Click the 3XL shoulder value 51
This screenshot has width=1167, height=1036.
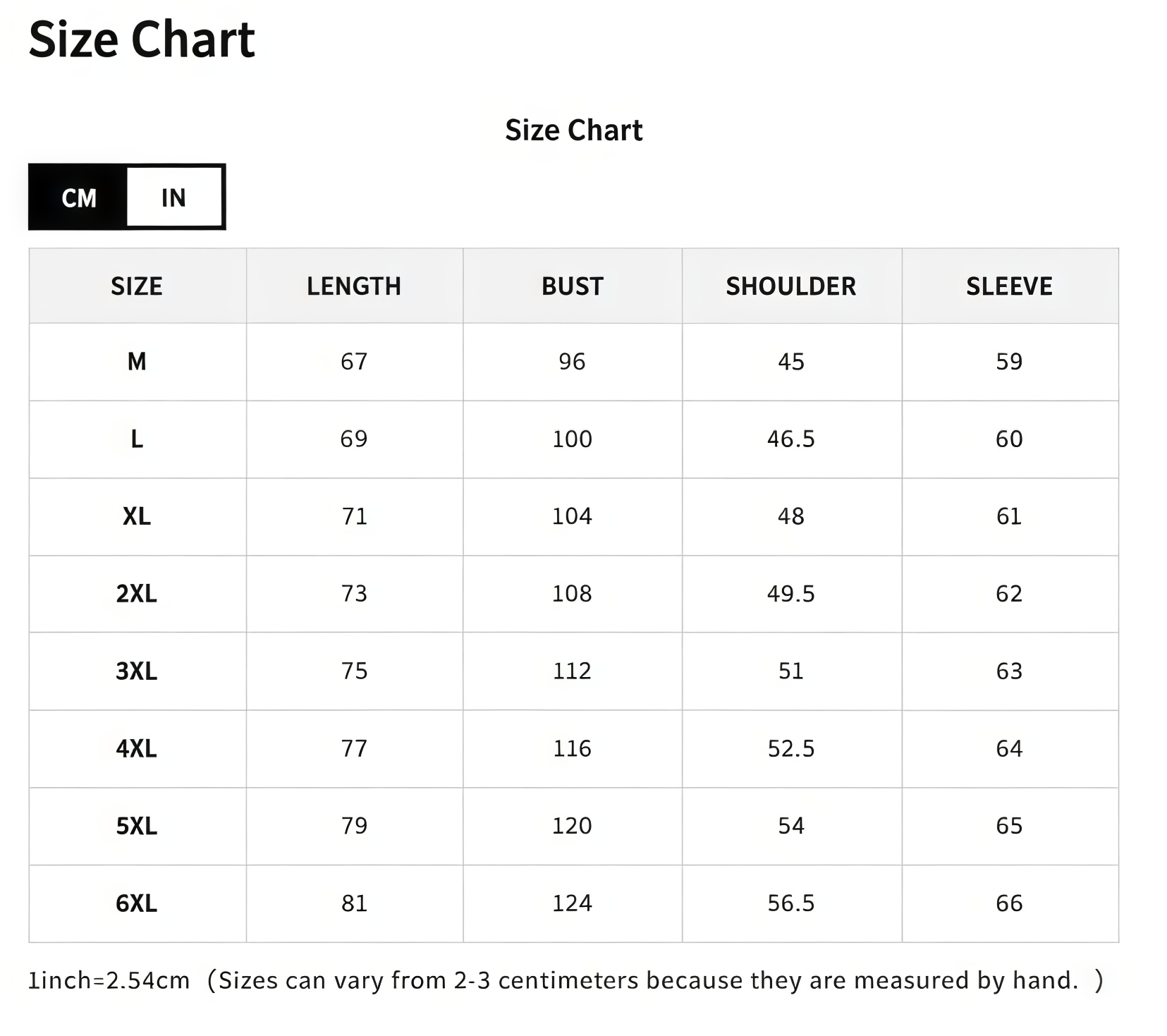[790, 671]
